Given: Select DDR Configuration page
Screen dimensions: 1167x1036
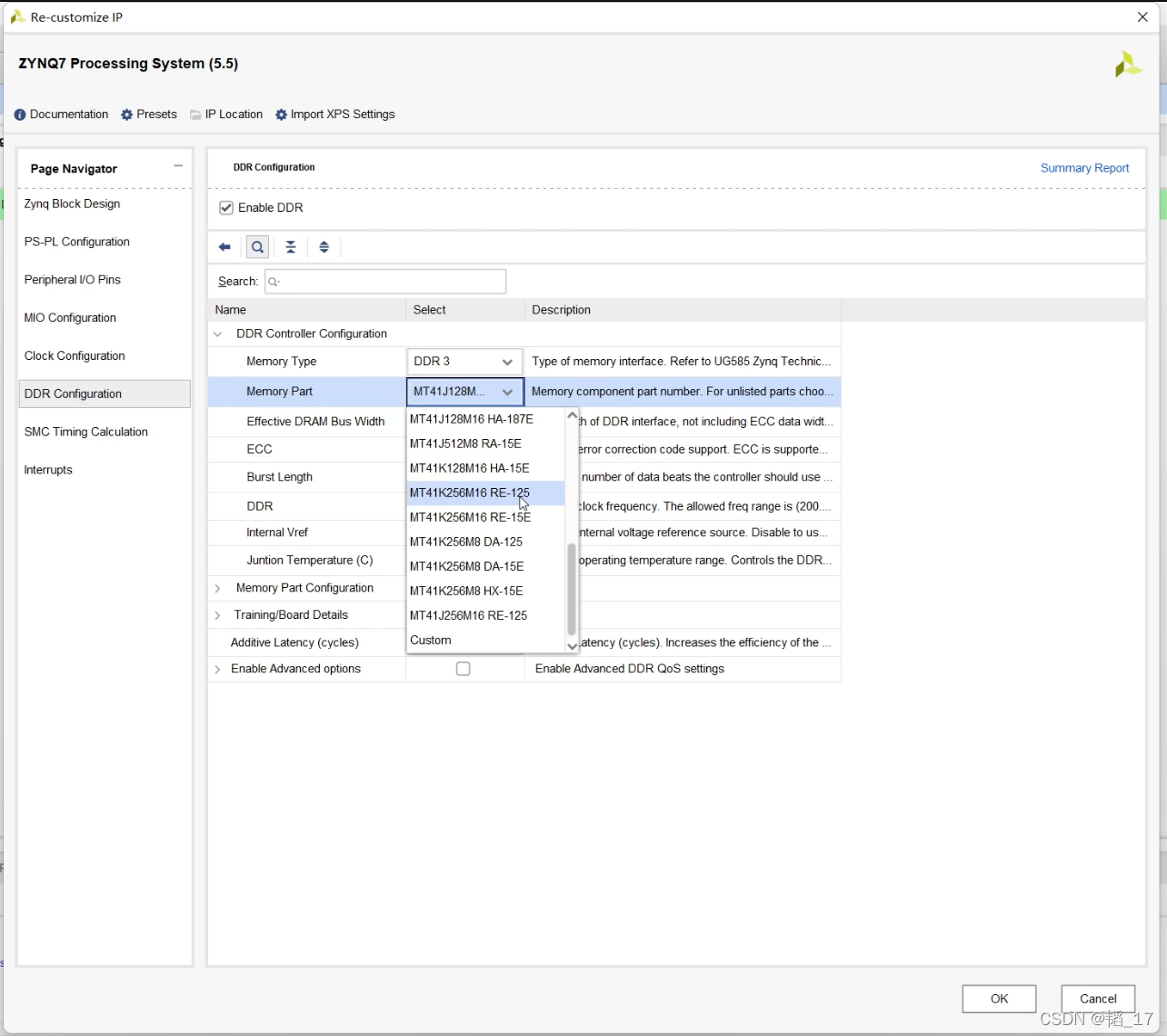Looking at the screenshot, I should 105,393.
